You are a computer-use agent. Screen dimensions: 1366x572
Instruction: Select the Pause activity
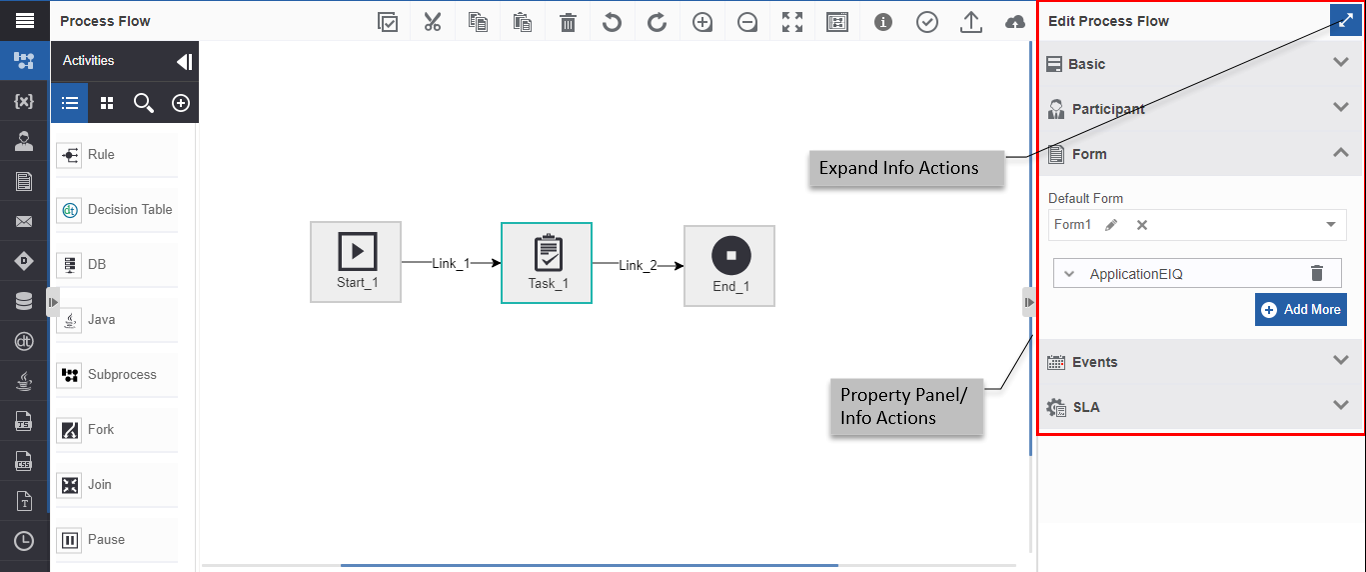[x=116, y=540]
